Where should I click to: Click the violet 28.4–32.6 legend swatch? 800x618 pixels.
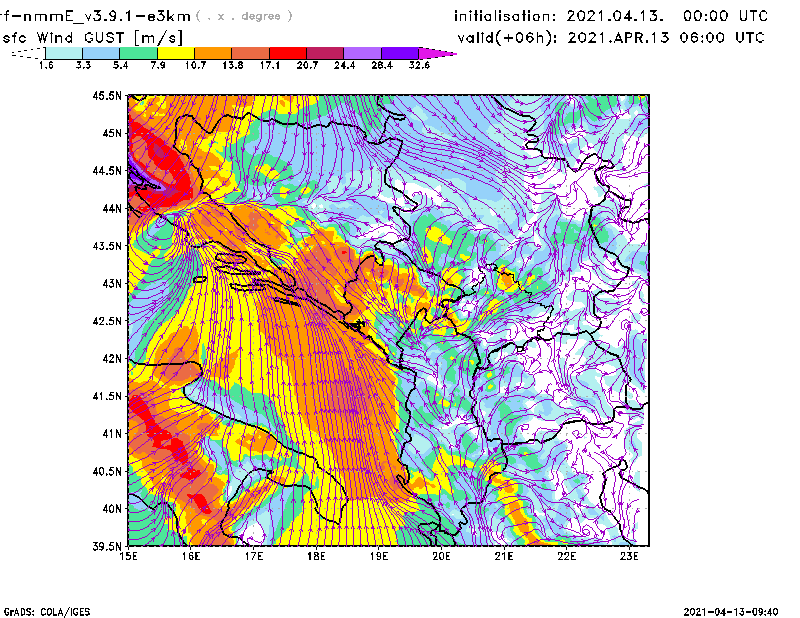click(x=400, y=53)
